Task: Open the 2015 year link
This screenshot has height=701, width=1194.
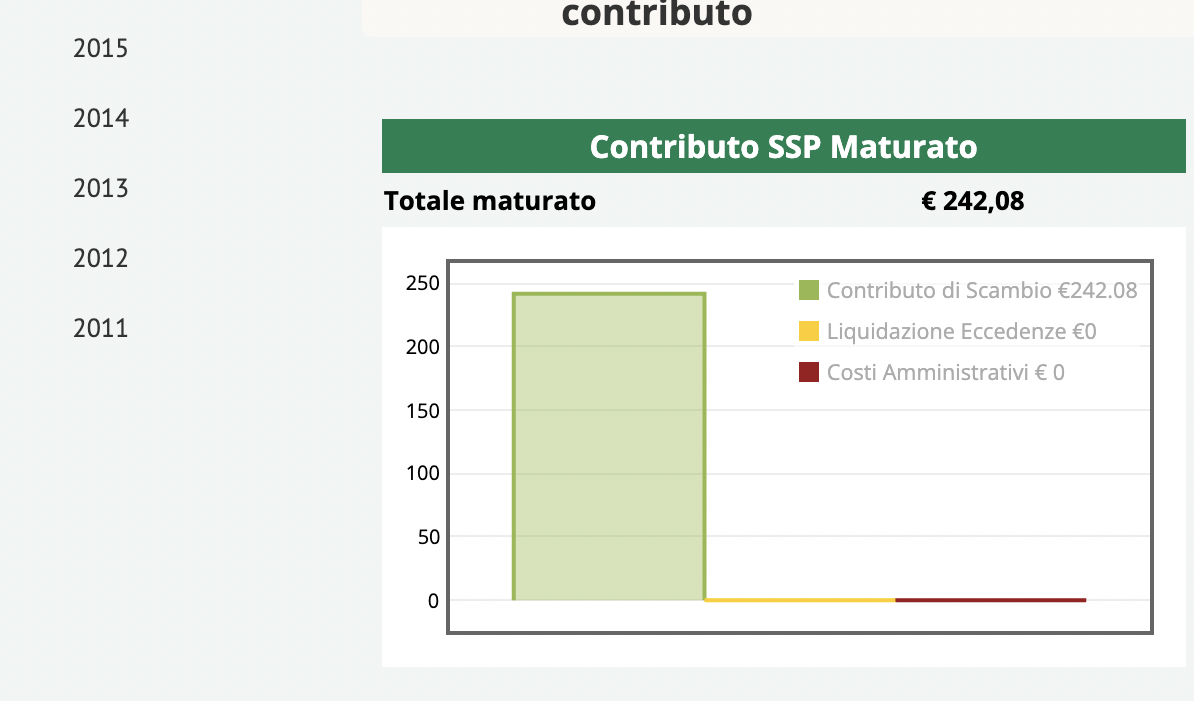Action: click(x=100, y=48)
